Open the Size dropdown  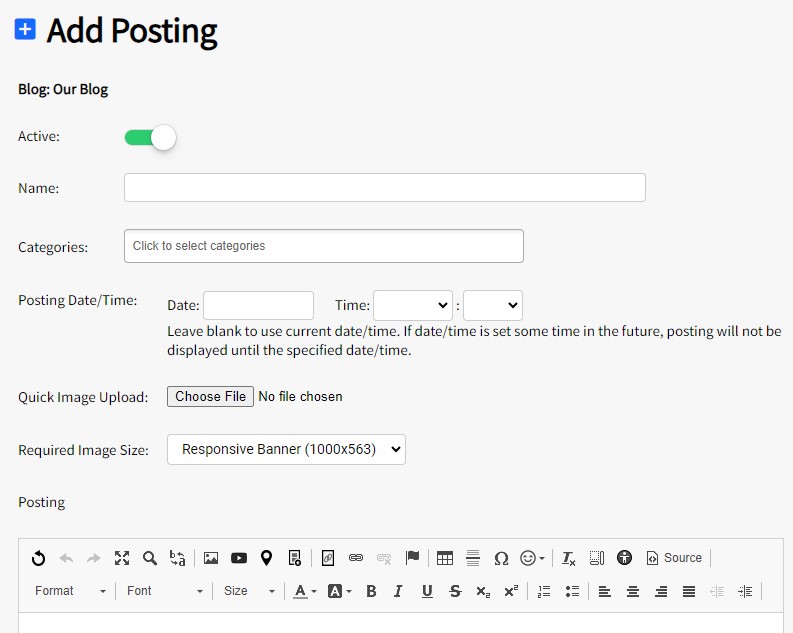[249, 591]
